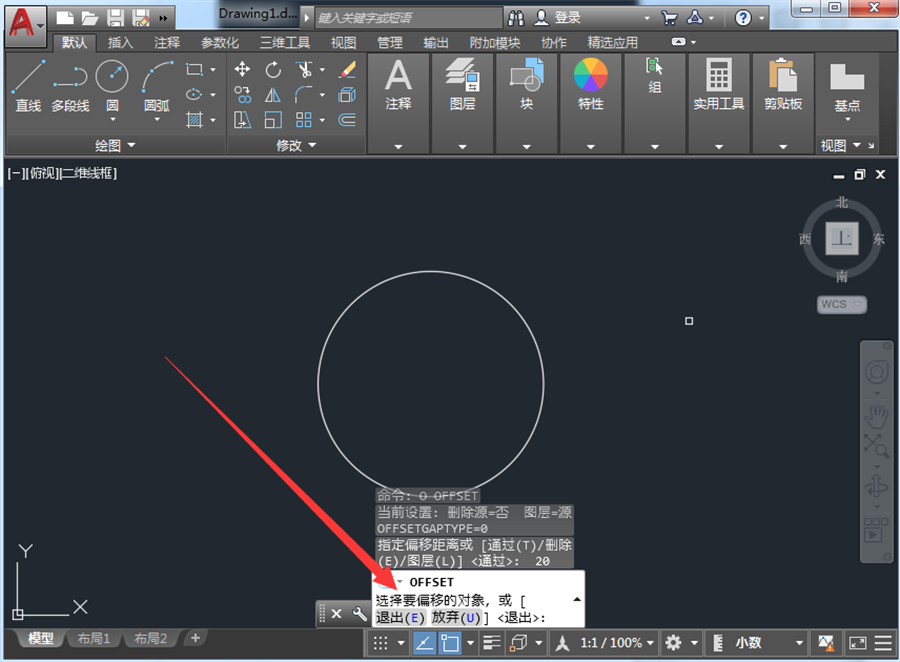Choose the Rectangle draw tool
Screen dimensions: 900x662
(x=195, y=70)
